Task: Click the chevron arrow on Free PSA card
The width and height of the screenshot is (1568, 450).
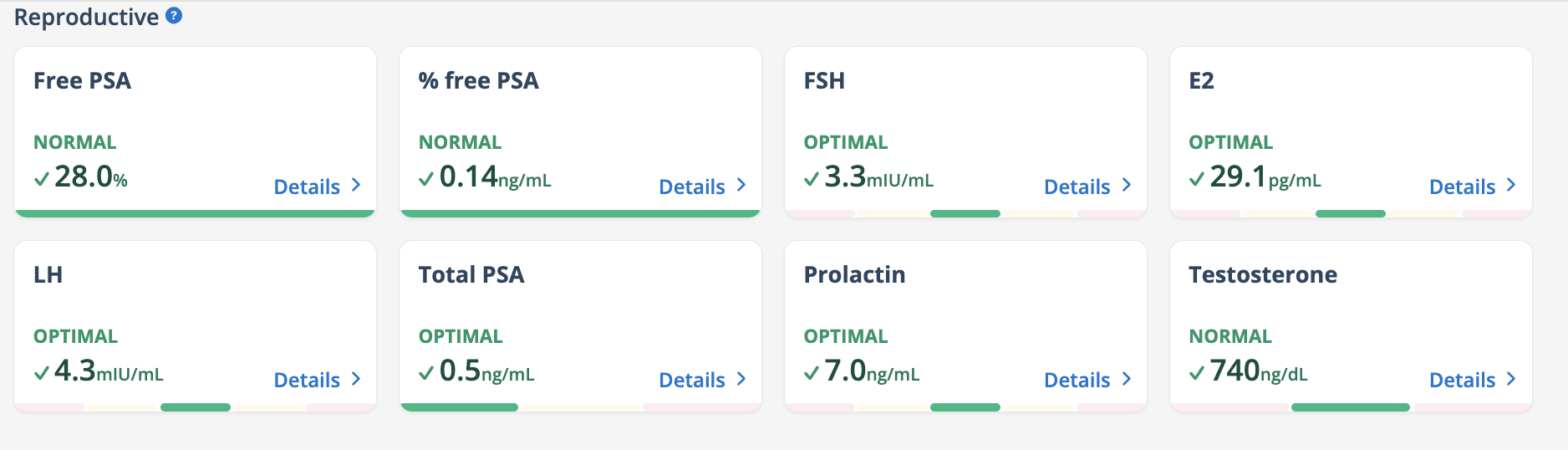Action: click(356, 185)
